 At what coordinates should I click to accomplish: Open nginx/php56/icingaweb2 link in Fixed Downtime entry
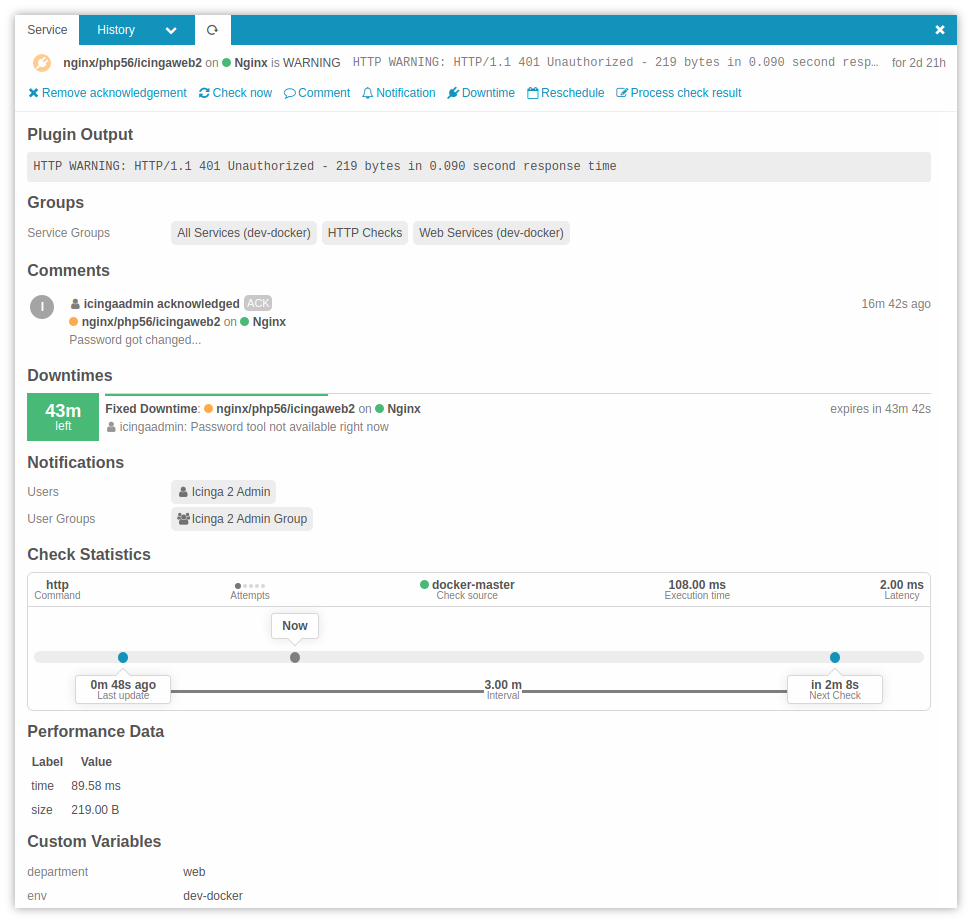pos(286,409)
